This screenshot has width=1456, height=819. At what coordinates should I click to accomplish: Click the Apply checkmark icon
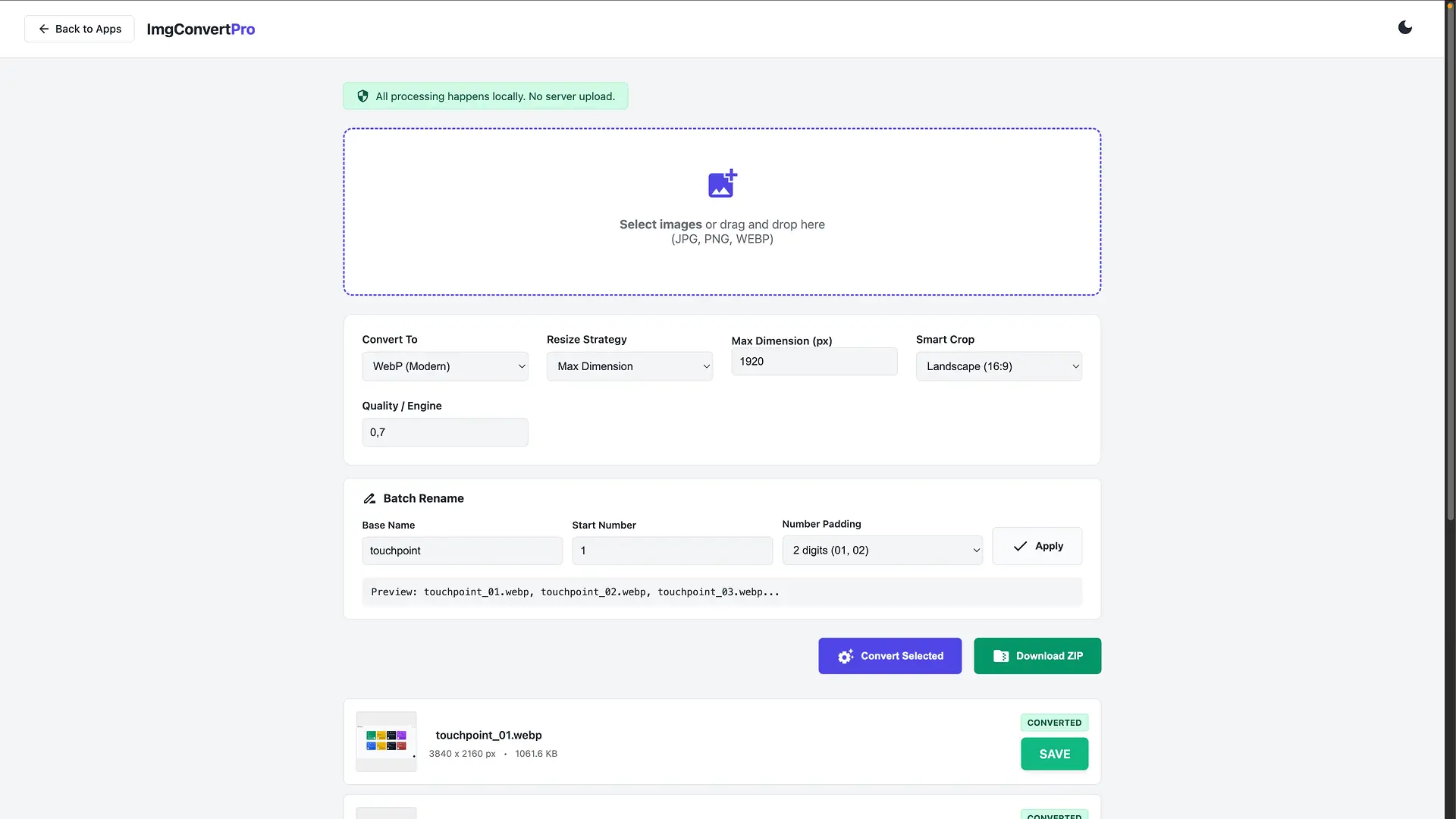(1020, 547)
